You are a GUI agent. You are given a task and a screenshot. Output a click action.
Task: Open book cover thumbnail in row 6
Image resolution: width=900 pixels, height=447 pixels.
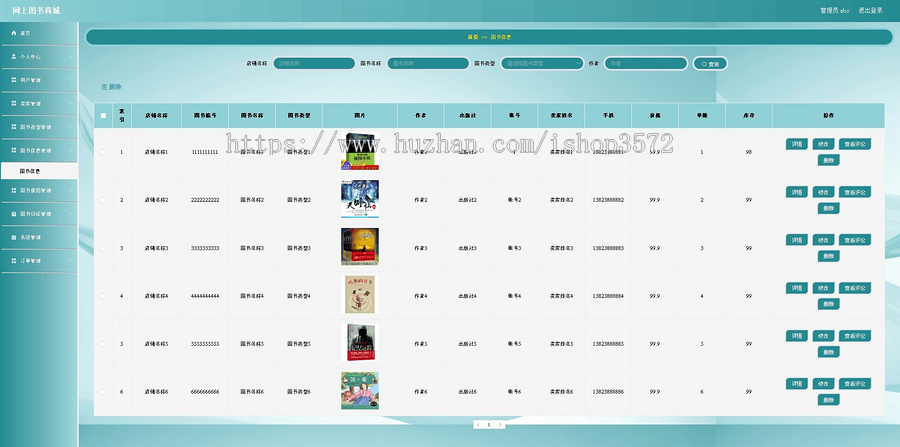point(360,391)
